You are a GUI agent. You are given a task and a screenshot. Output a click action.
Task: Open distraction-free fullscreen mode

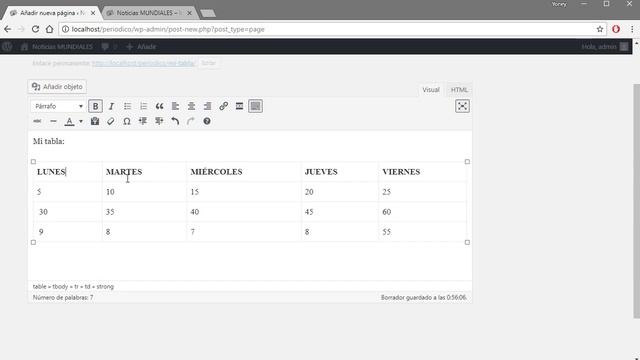(462, 106)
